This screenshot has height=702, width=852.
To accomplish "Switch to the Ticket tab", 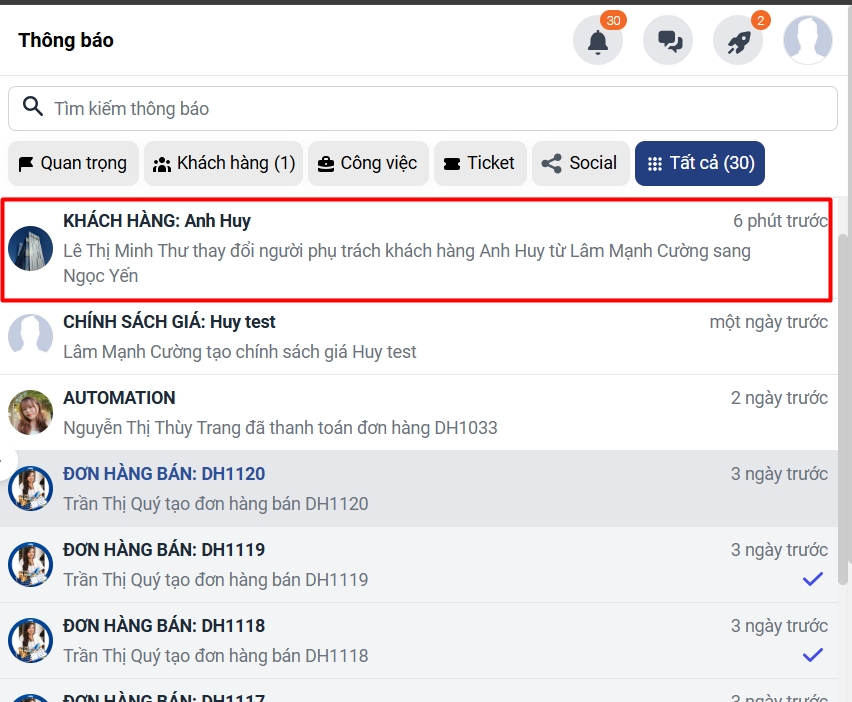I will pyautogui.click(x=480, y=163).
